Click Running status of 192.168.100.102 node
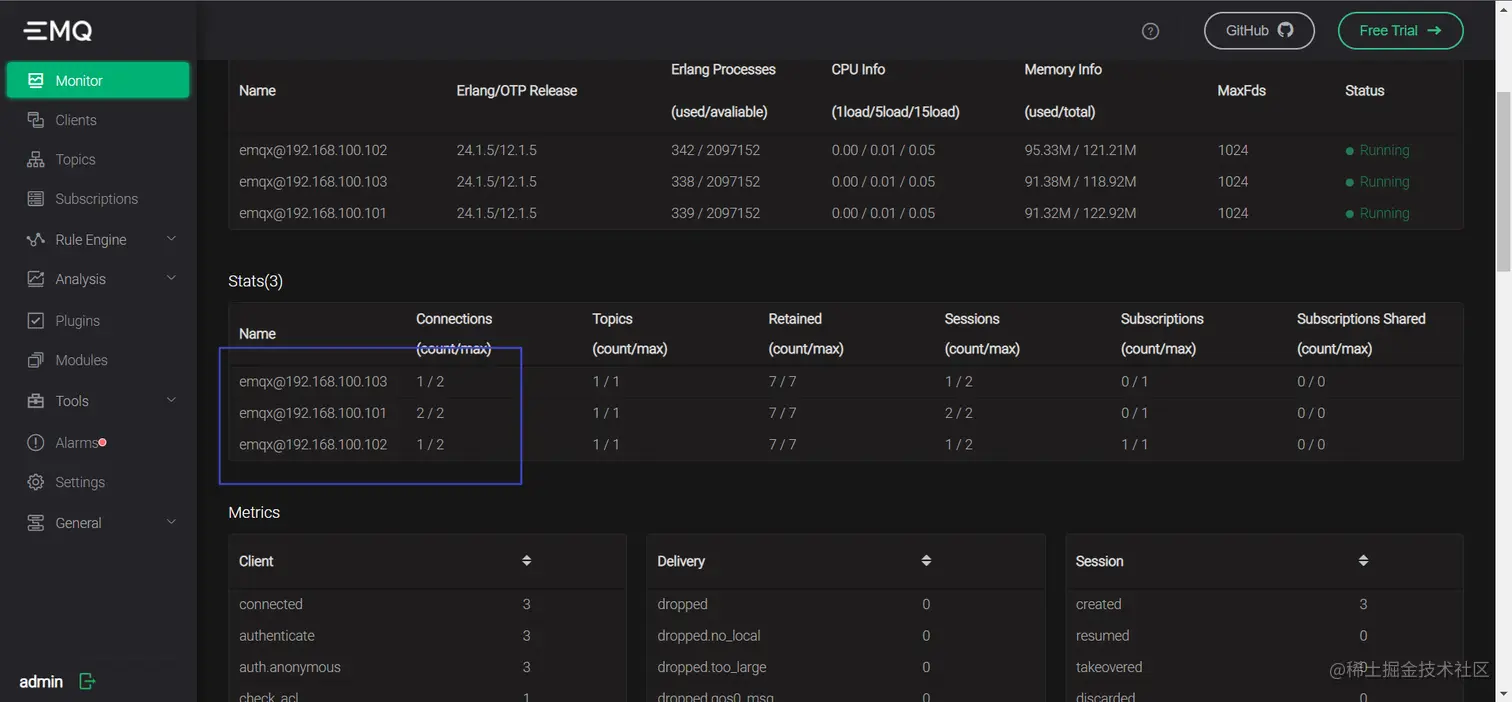 [x=1378, y=151]
